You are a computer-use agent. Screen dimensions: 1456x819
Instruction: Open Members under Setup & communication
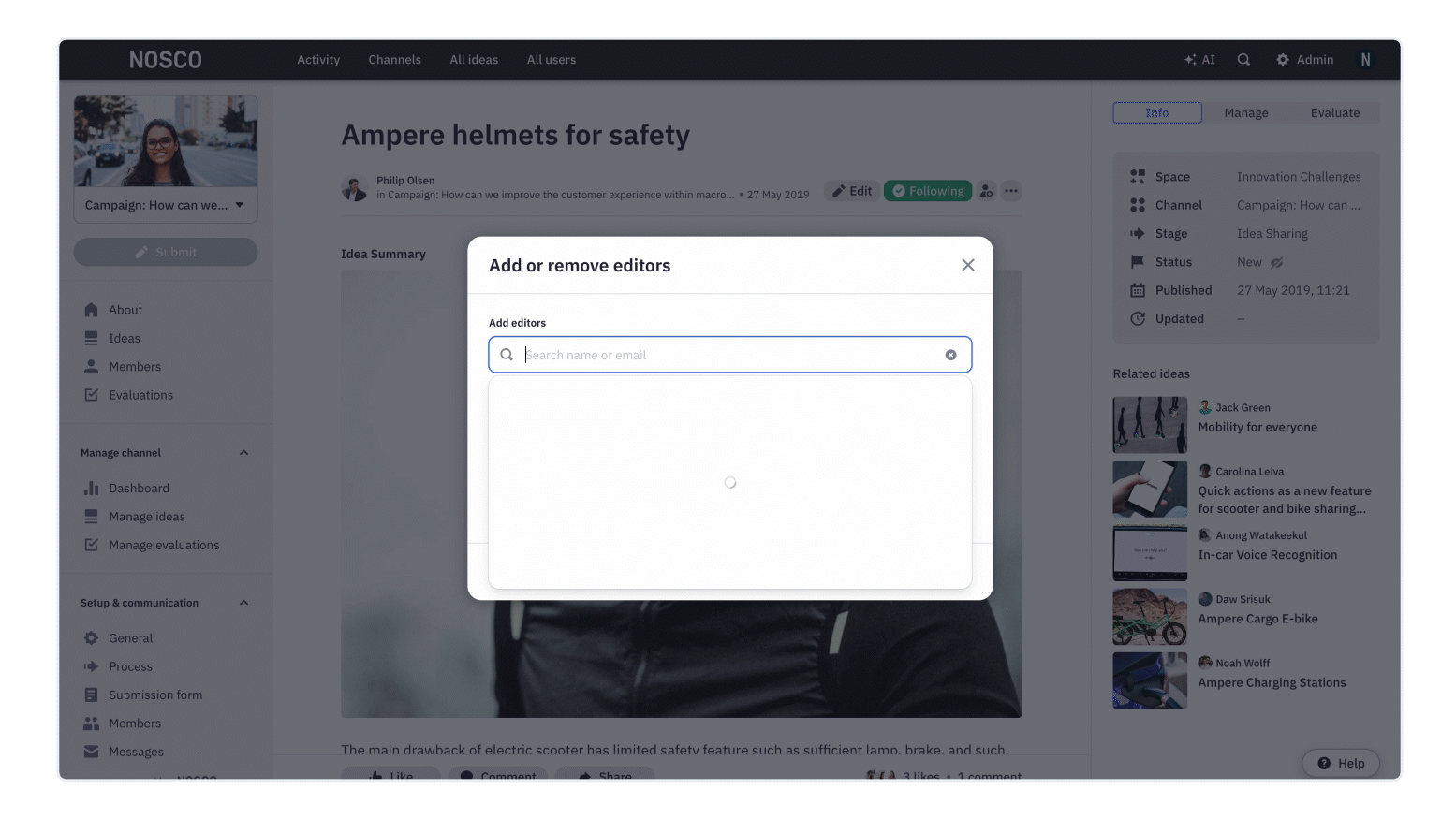click(135, 724)
